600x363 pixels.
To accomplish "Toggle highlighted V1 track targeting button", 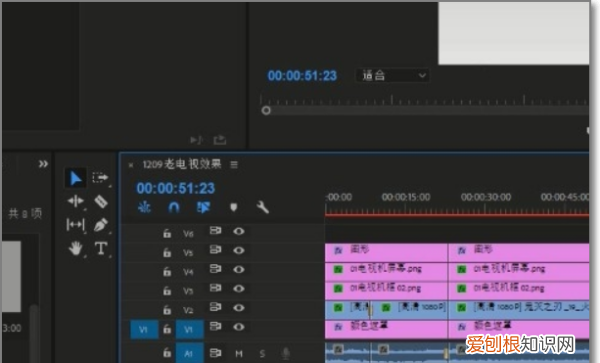I will click(189, 329).
